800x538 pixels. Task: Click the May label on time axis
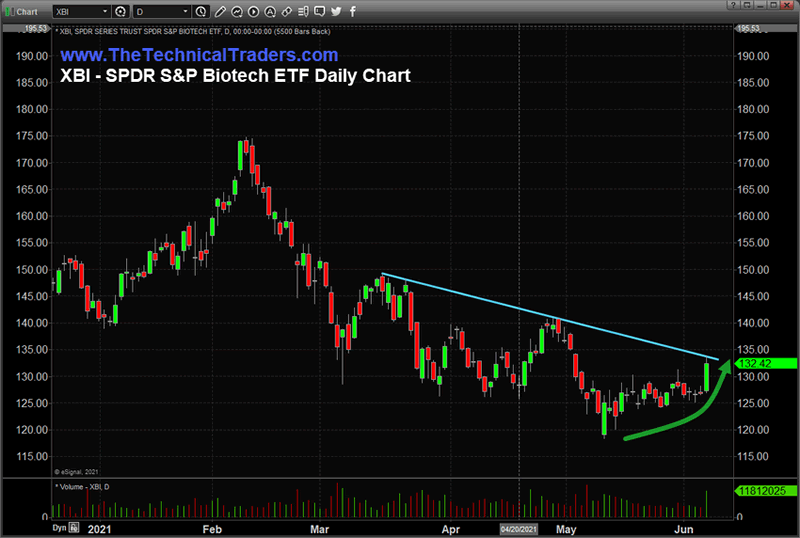point(566,529)
